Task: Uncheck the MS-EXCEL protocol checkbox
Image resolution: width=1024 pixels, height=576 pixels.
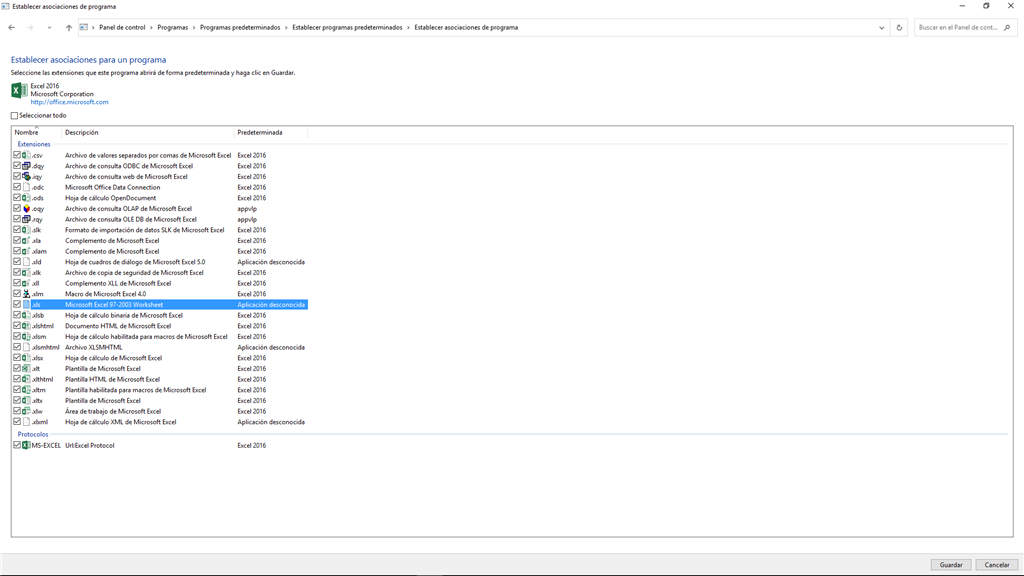Action: pyautogui.click(x=17, y=445)
